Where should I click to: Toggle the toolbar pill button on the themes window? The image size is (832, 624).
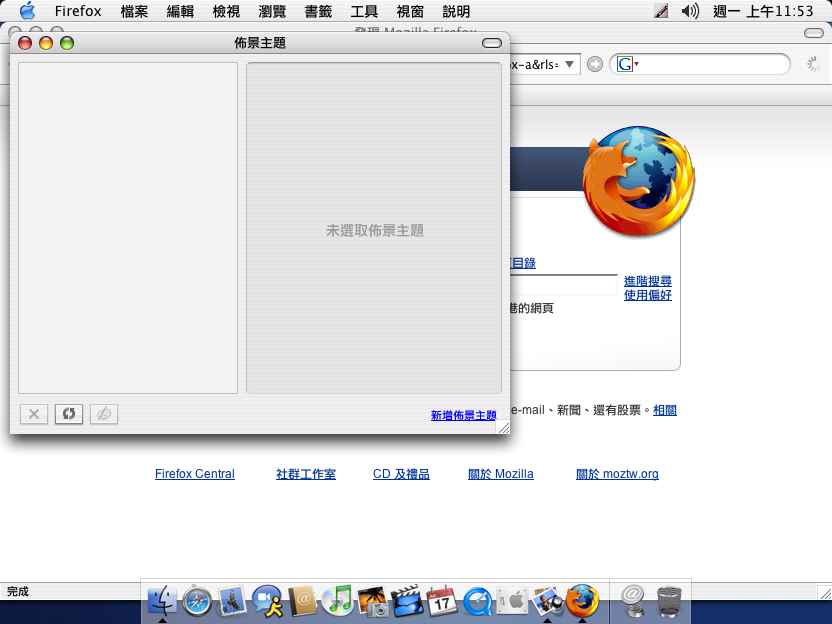pos(492,43)
